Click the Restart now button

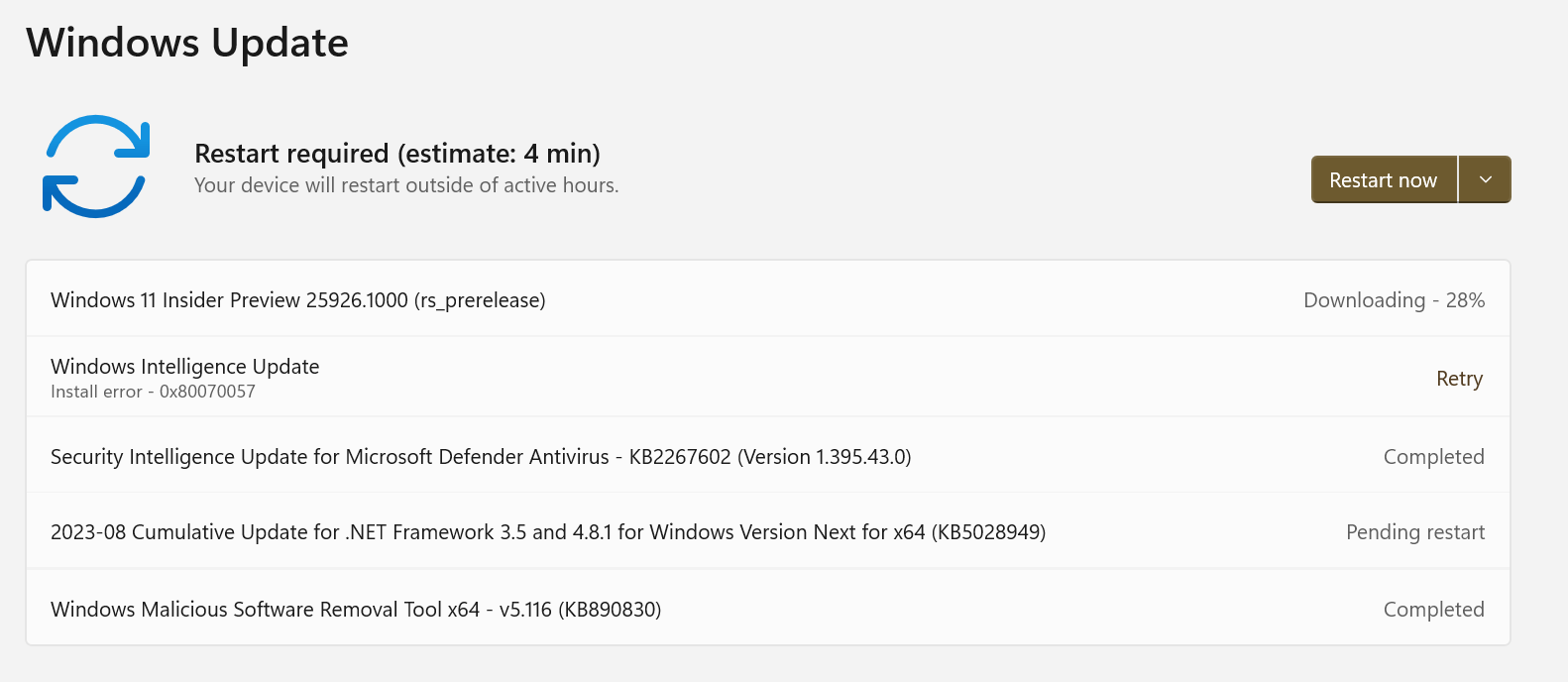point(1384,179)
